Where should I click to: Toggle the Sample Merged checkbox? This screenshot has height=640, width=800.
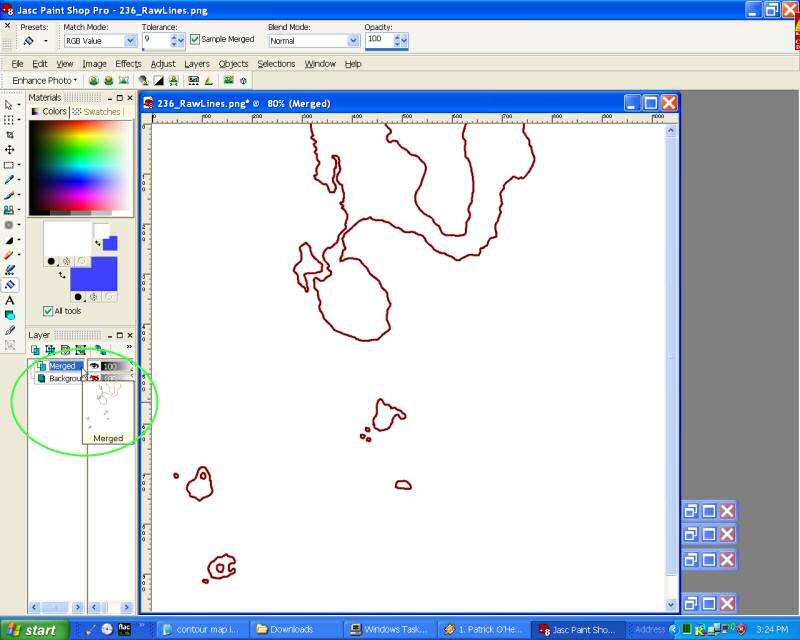click(196, 40)
